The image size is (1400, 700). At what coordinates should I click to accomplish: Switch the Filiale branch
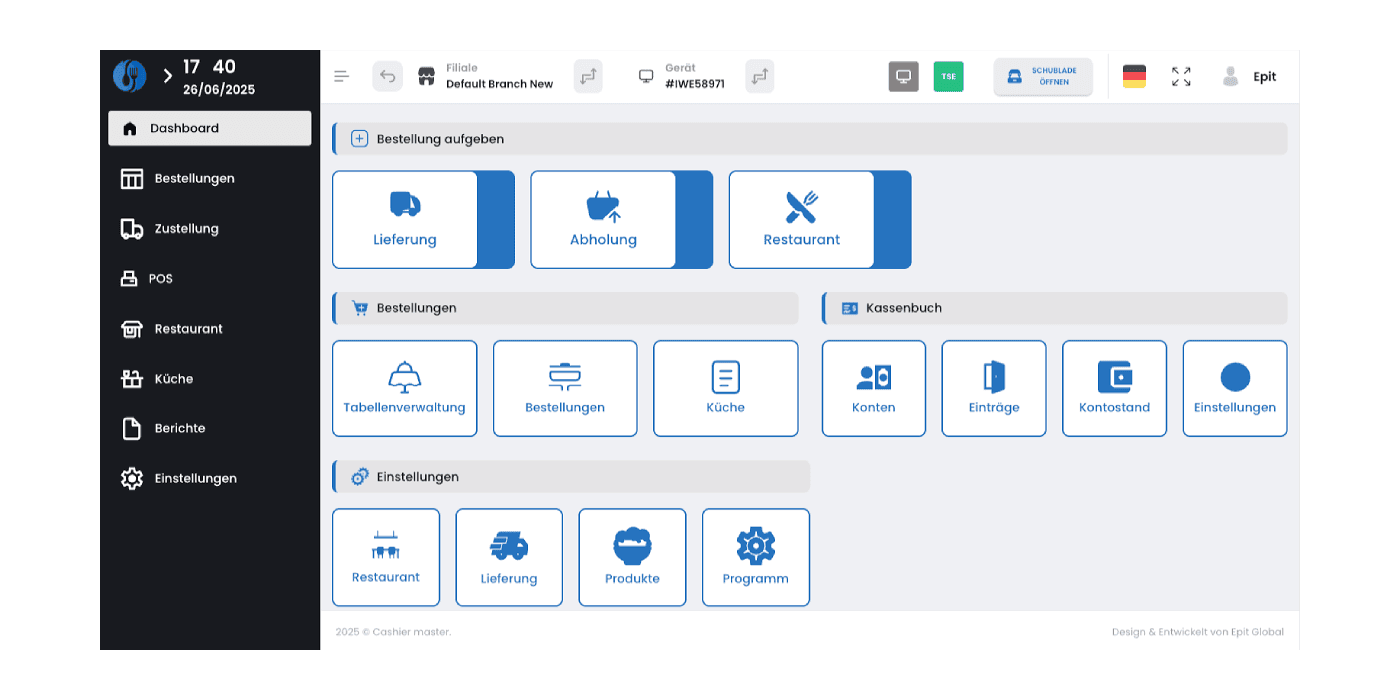588,77
